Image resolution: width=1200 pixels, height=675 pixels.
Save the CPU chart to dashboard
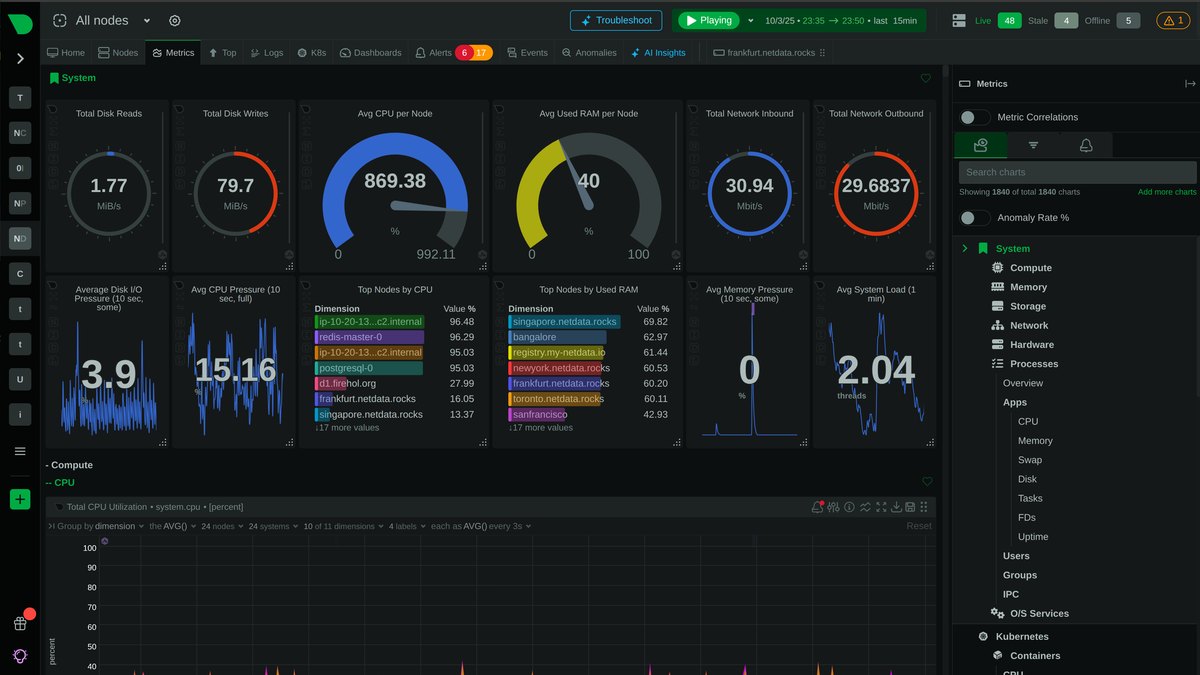point(910,507)
